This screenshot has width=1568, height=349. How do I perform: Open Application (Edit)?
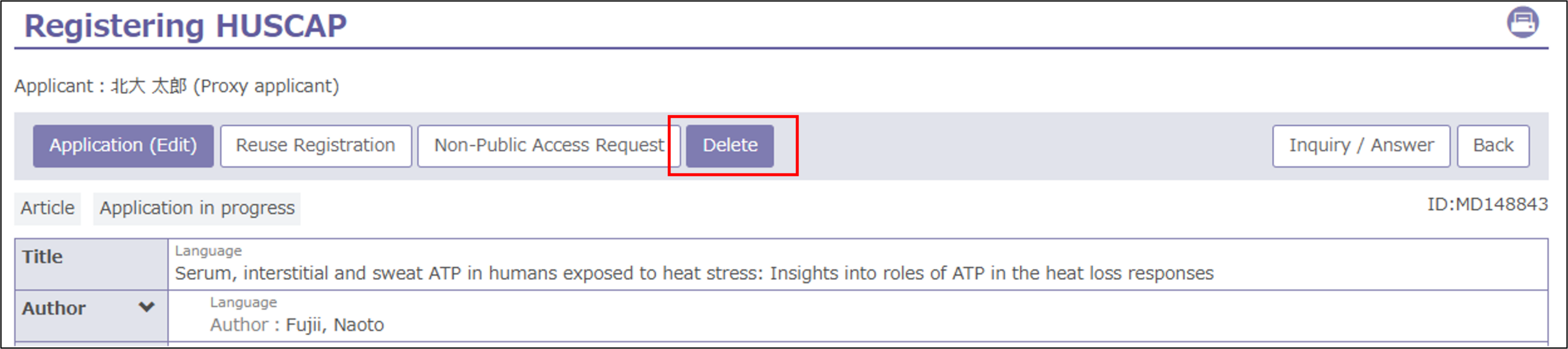[123, 146]
